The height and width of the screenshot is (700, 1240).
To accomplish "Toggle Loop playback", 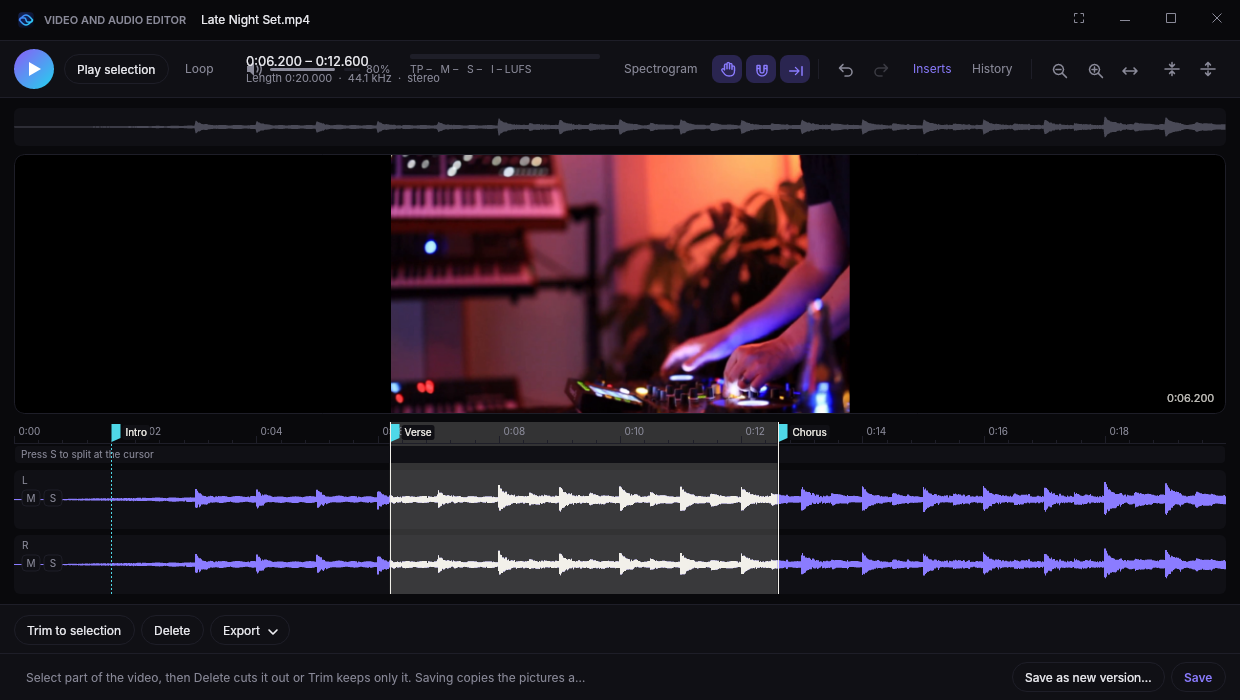I will click(199, 69).
